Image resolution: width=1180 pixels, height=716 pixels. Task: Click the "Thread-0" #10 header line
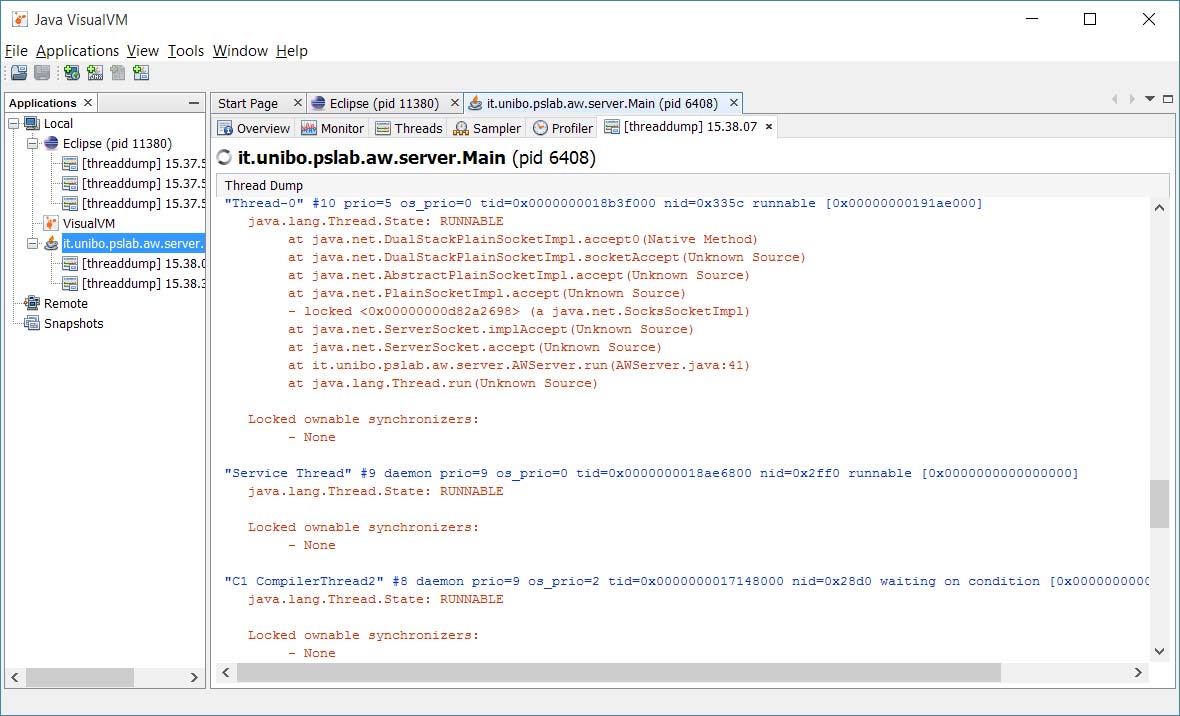(604, 203)
